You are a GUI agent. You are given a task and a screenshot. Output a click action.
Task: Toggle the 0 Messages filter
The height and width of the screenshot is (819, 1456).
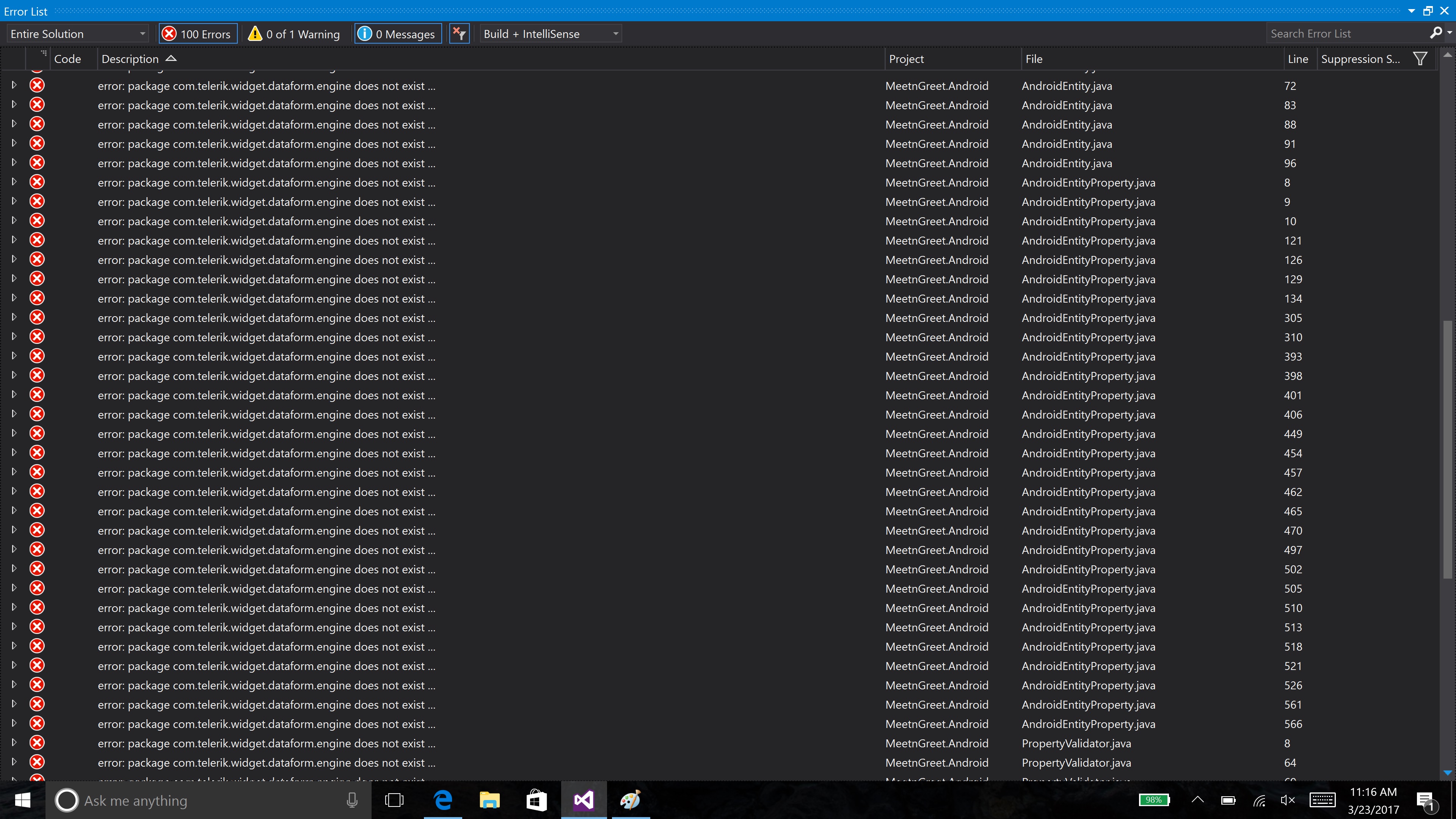[x=398, y=34]
